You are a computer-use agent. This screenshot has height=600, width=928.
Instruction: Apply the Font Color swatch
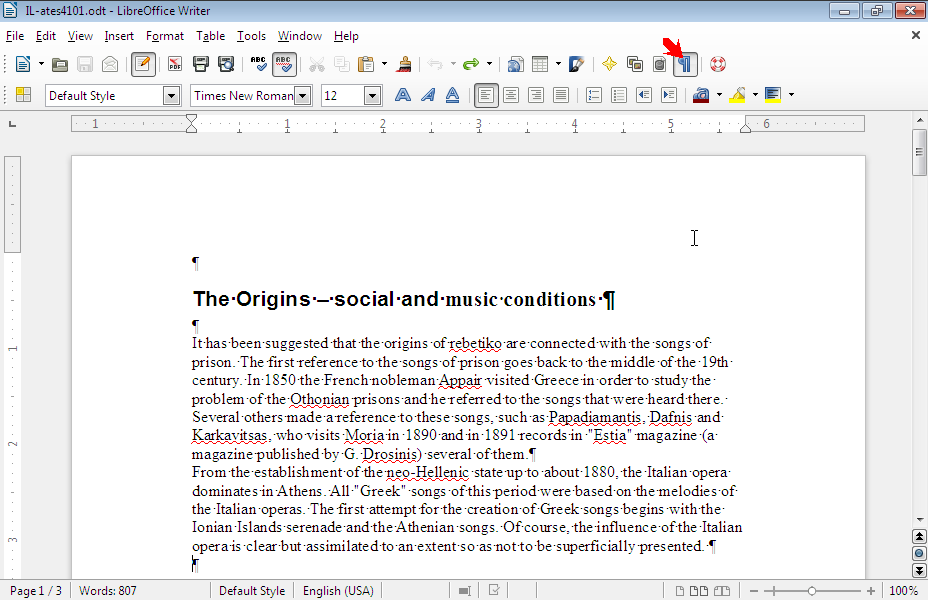tap(701, 95)
